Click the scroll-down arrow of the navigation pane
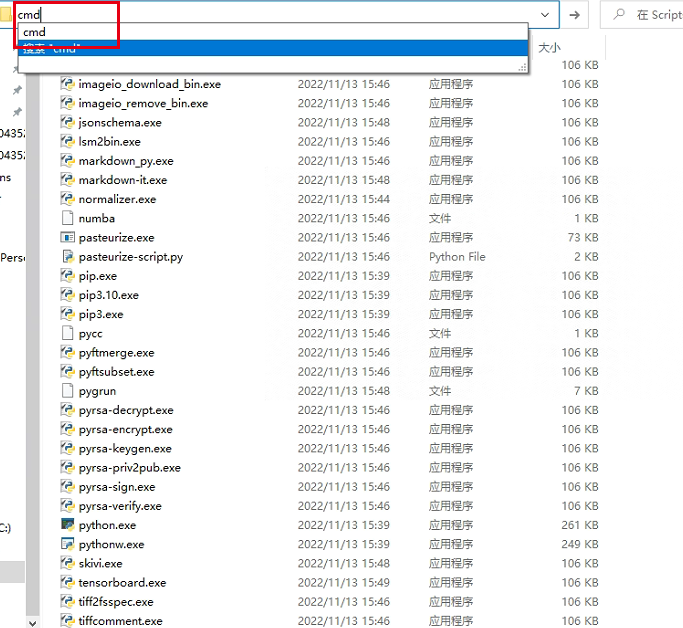This screenshot has width=683, height=628. pyautogui.click(x=33, y=622)
